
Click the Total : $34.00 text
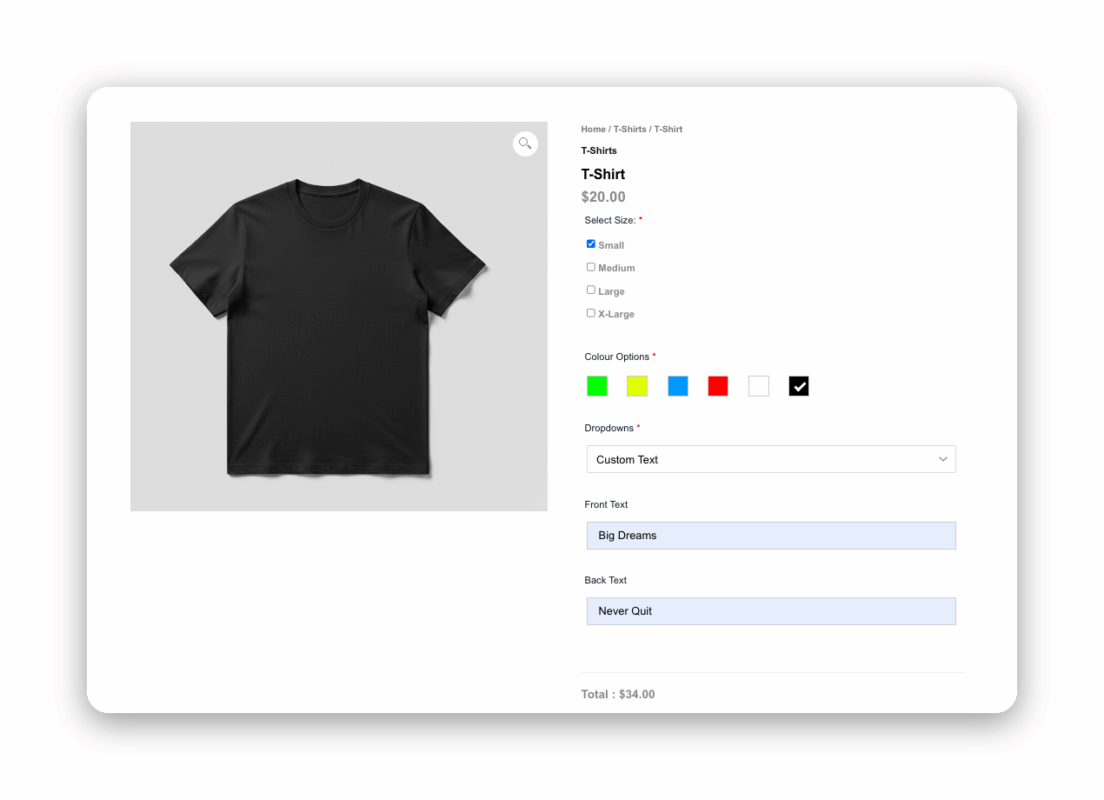617,694
